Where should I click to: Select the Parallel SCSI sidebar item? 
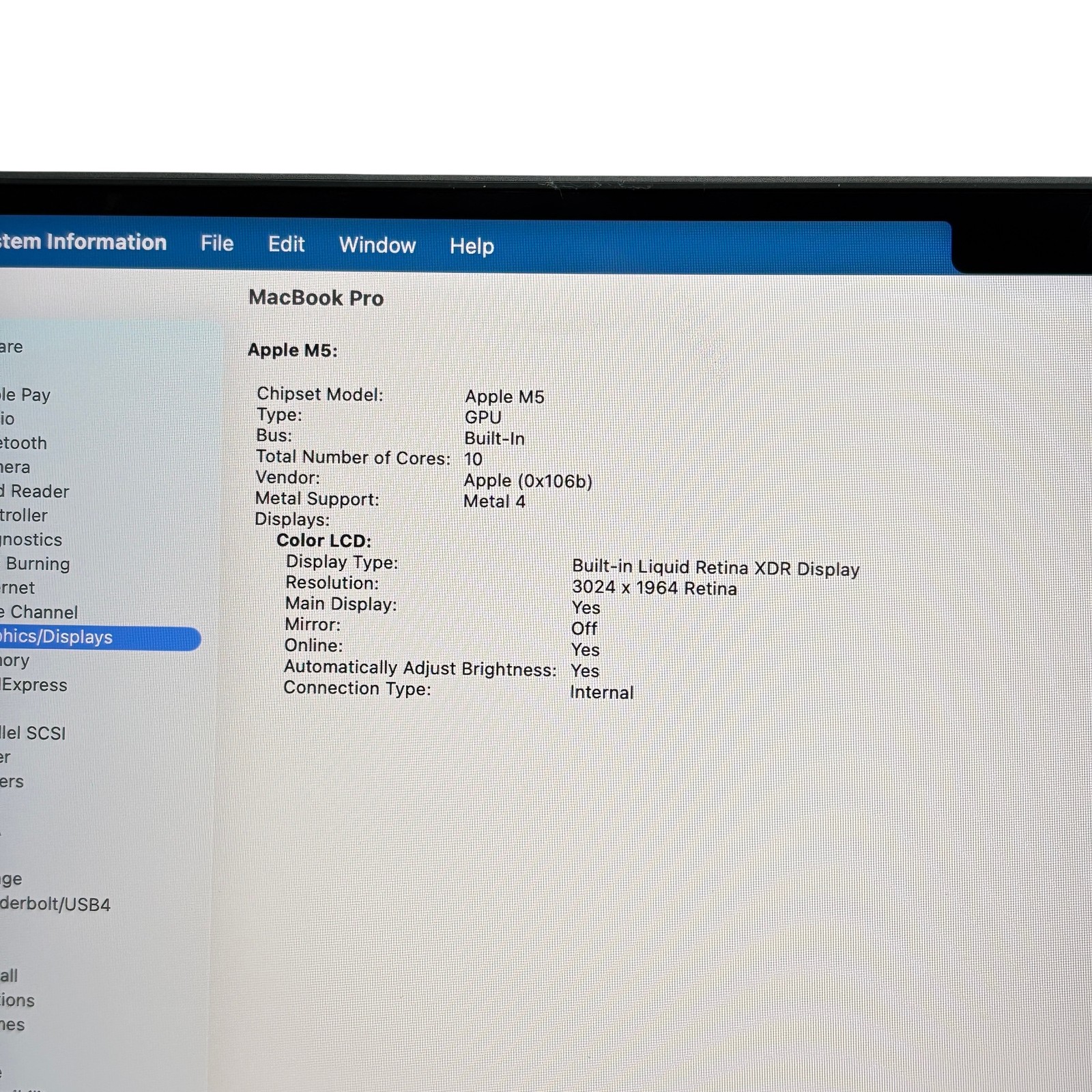tap(33, 733)
